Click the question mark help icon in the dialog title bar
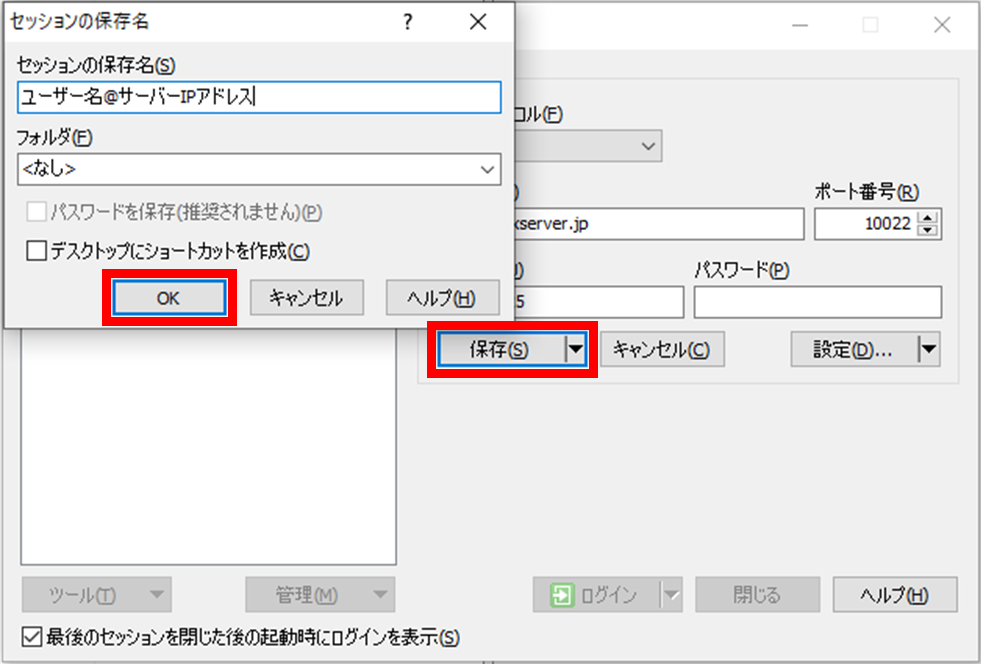Image resolution: width=981 pixels, height=664 pixels. [407, 21]
